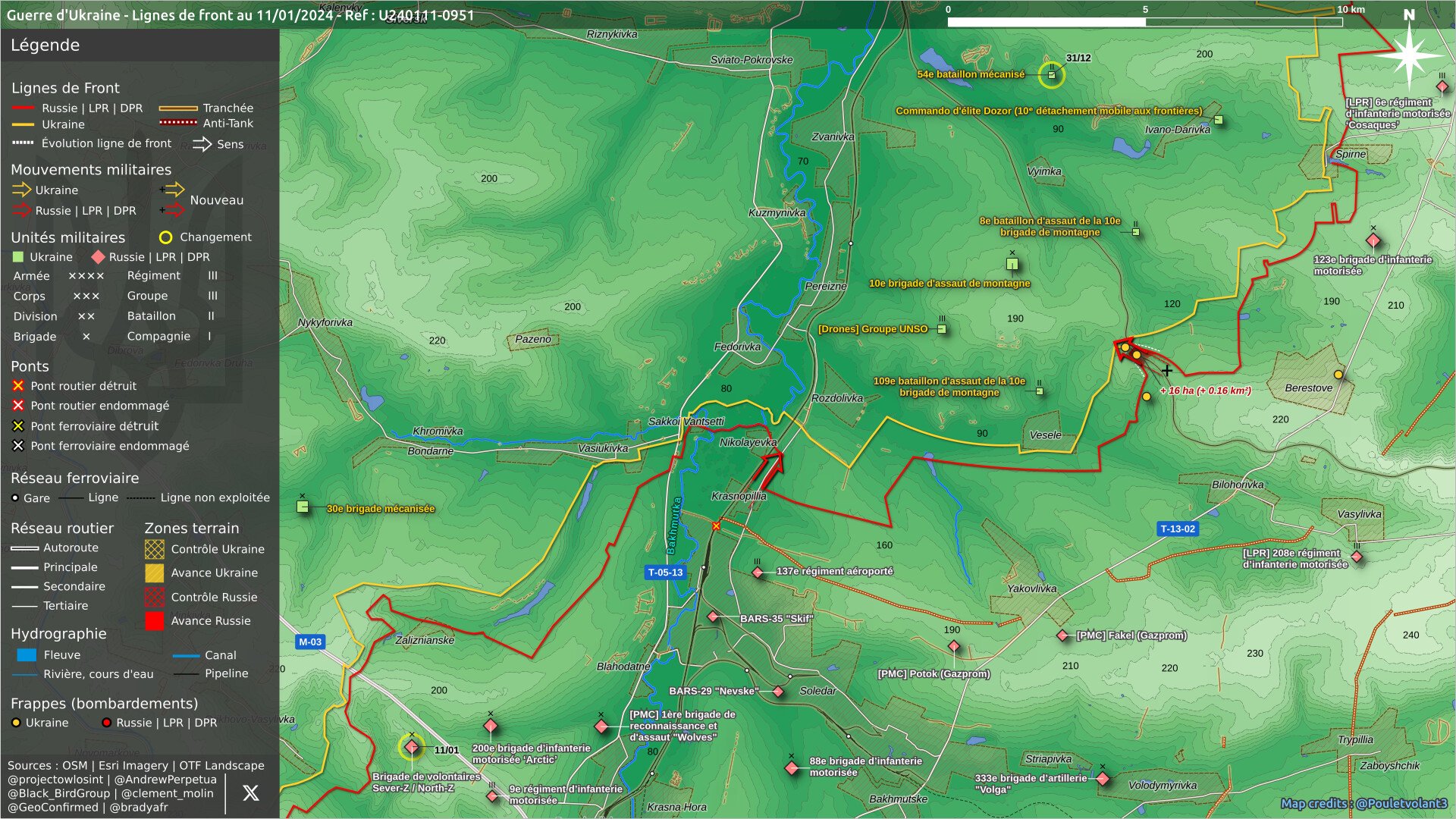Click the map title text at top
Viewport: 1456px width, 819px height.
tap(240, 14)
